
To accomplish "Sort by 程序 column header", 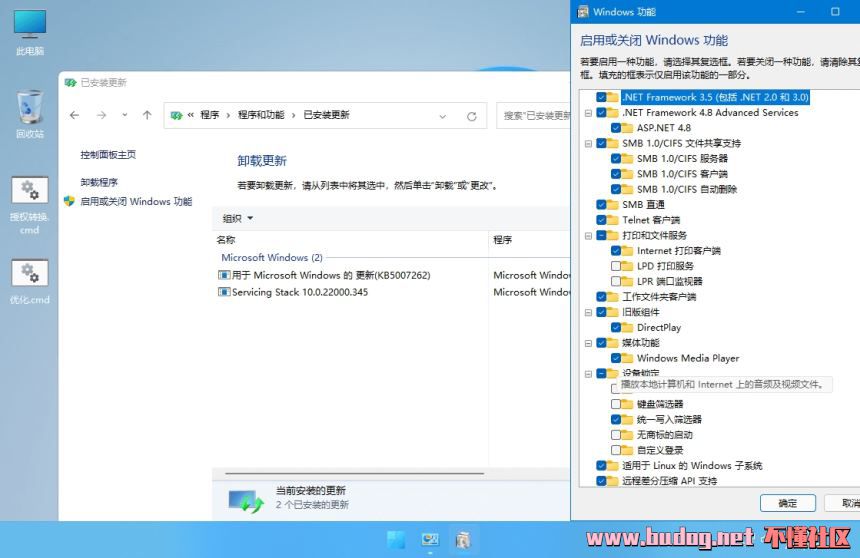I will tap(502, 240).
